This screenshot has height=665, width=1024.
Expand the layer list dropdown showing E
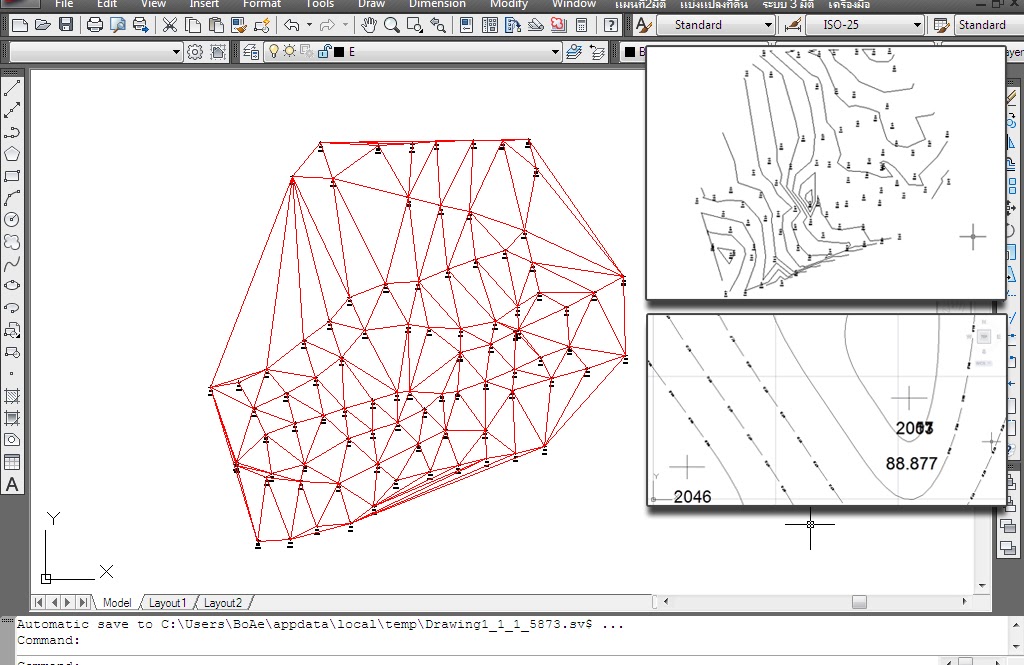[x=555, y=52]
